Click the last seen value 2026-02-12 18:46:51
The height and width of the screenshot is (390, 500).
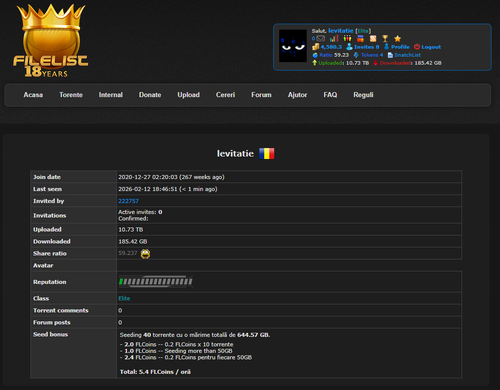tap(148, 189)
